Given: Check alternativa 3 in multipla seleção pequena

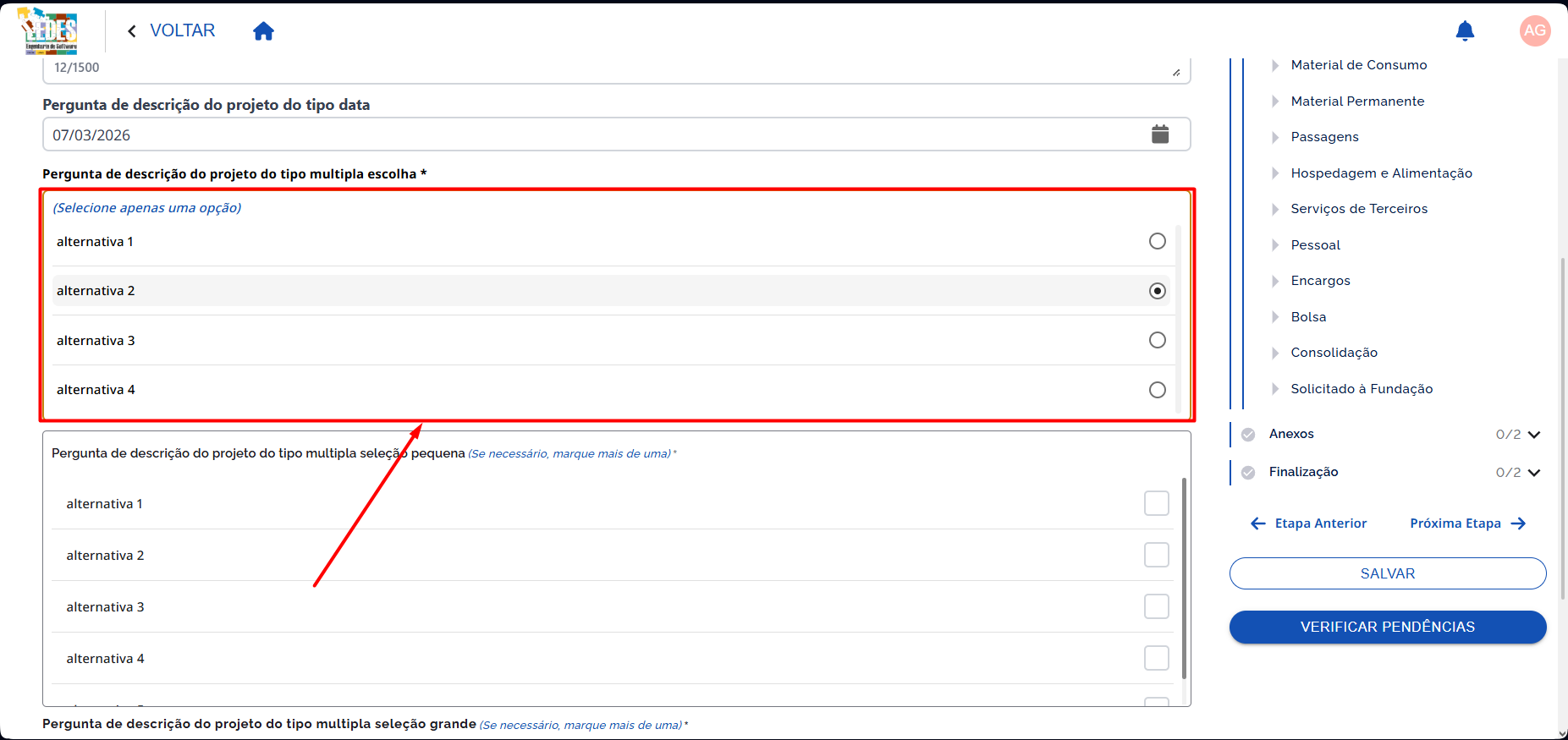Looking at the screenshot, I should (1157, 606).
